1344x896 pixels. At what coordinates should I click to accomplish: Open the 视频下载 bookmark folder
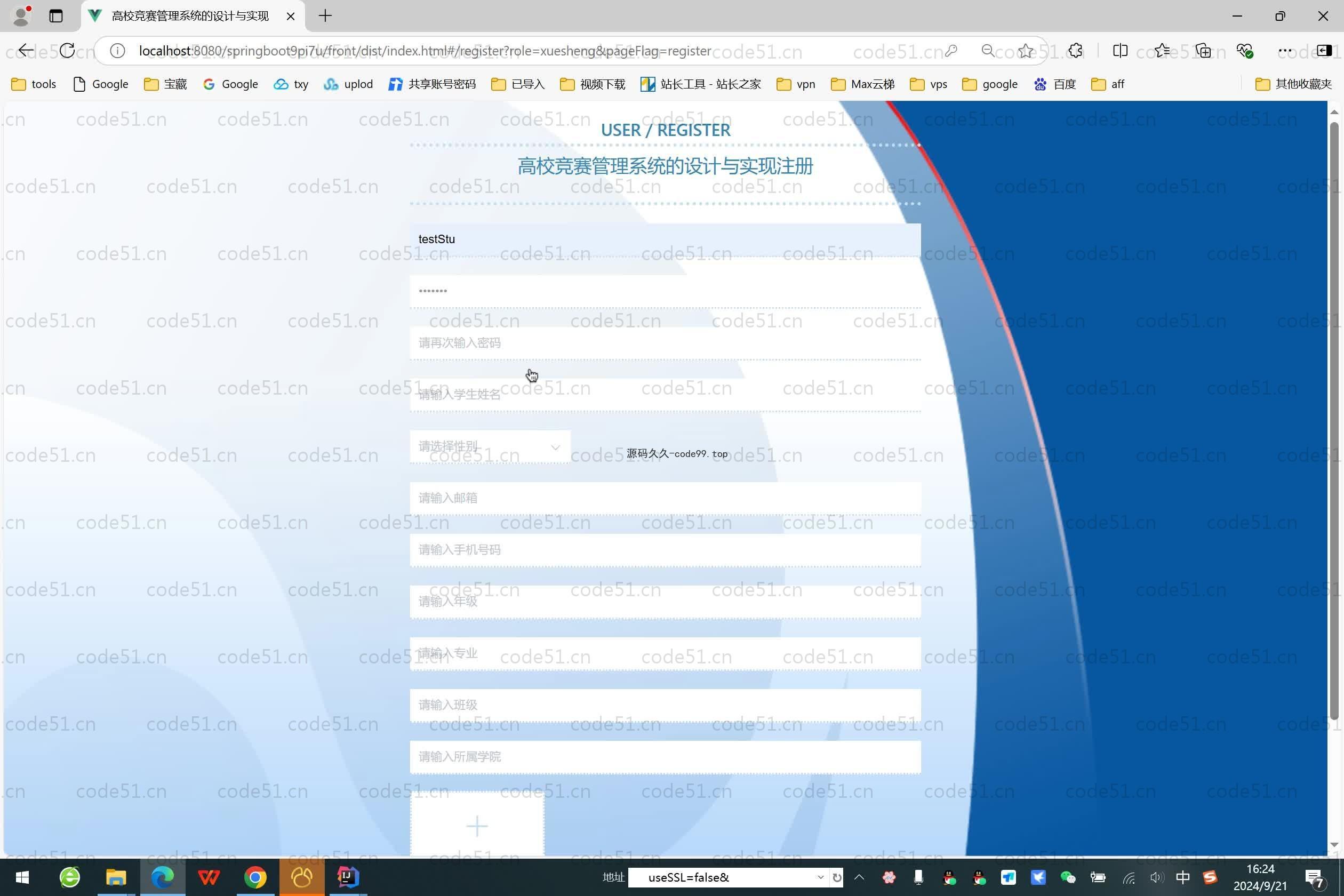(x=593, y=84)
